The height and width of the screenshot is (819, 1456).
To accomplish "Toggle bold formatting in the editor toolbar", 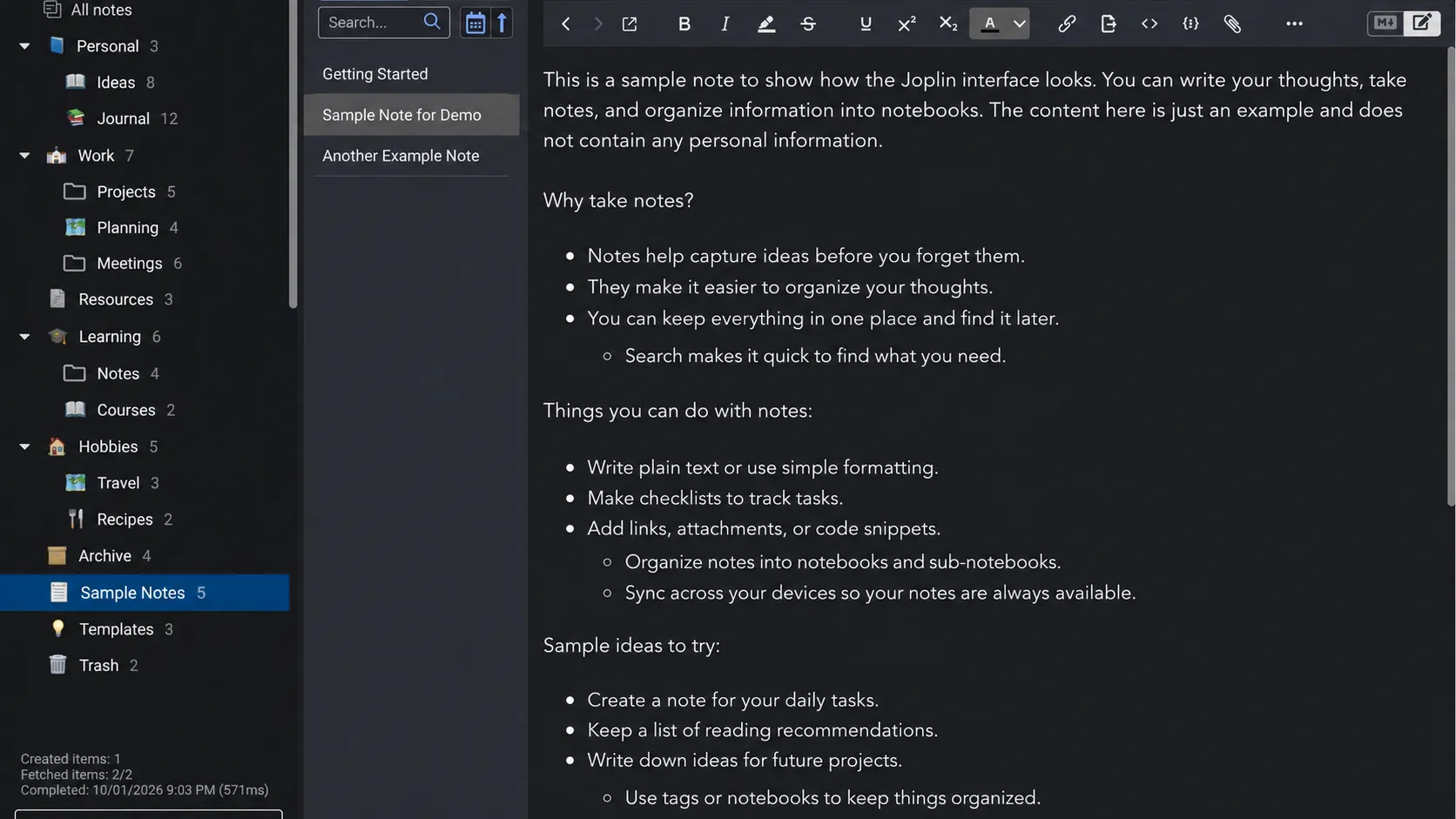I will point(684,23).
